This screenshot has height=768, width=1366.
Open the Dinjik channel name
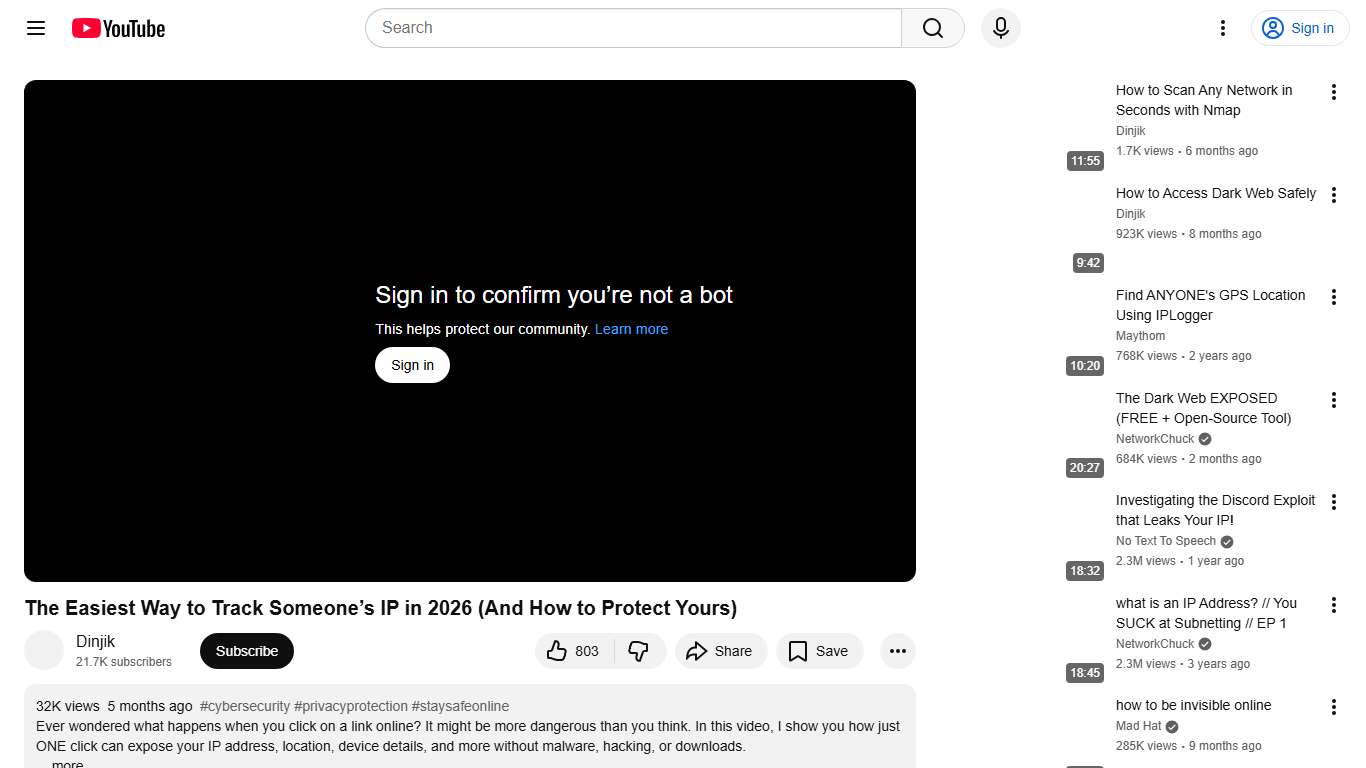point(96,641)
